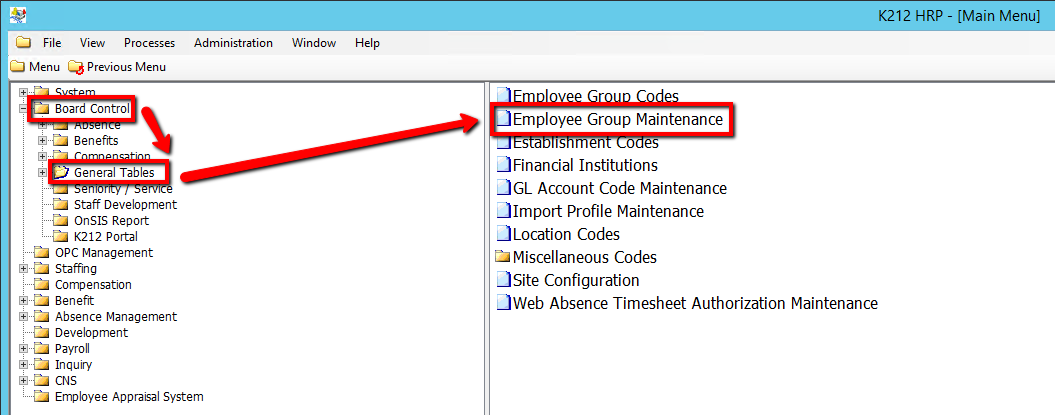Viewport: 1055px width, 415px height.
Task: Select the Site Configuration document icon
Action: 503,280
